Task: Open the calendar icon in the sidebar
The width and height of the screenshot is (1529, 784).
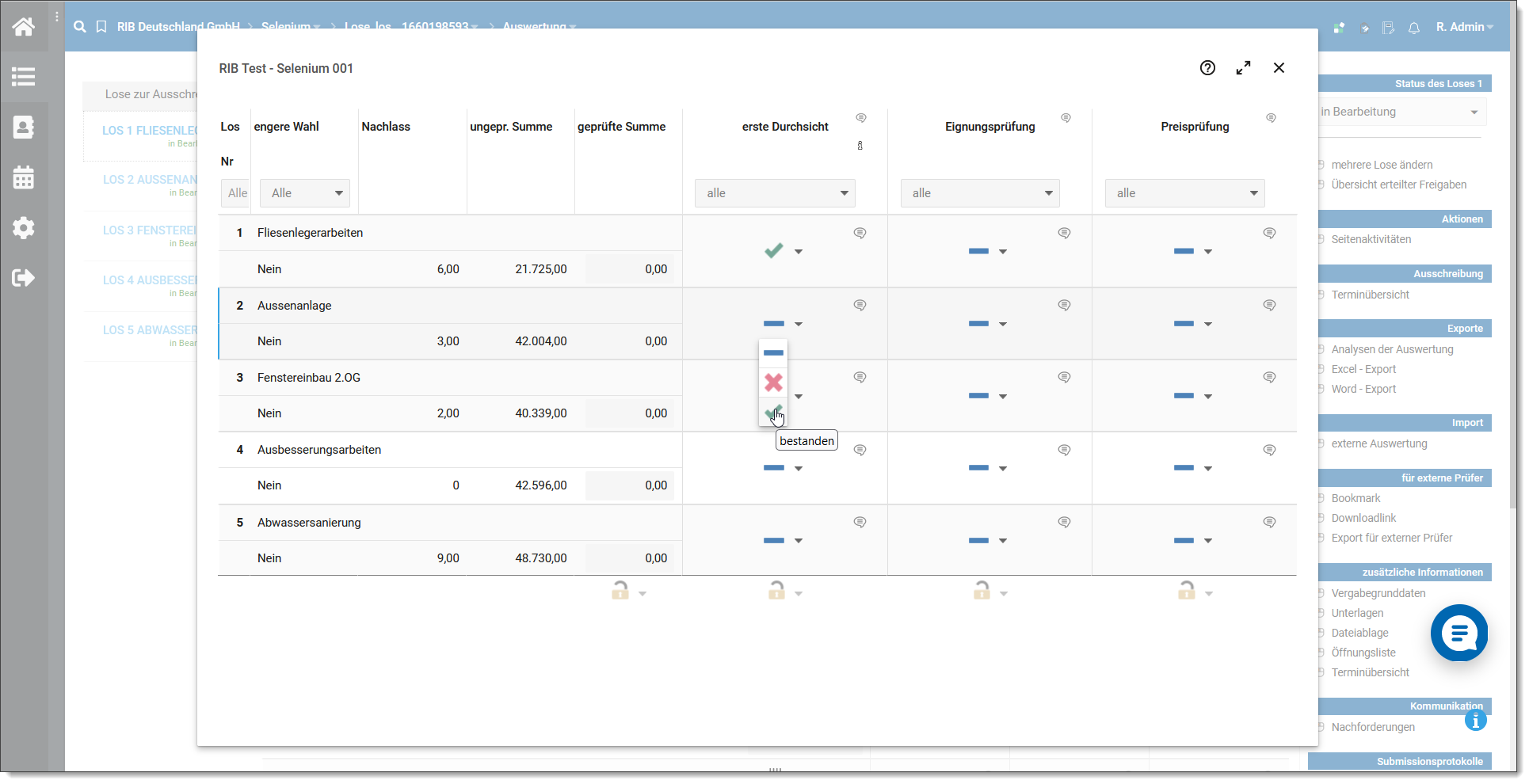Action: (x=24, y=177)
